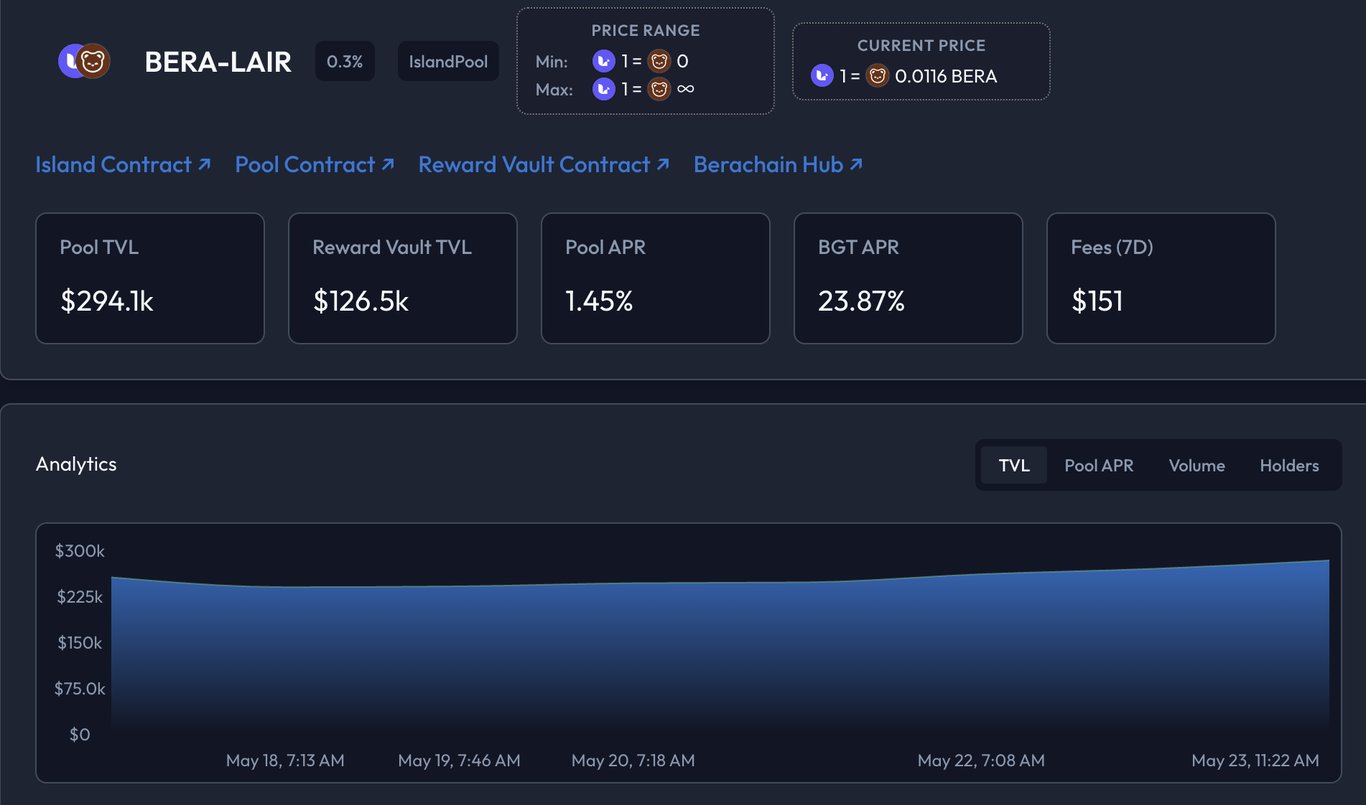Click the BGT APR stat card
Viewport: 1366px width, 805px height.
[x=908, y=278]
